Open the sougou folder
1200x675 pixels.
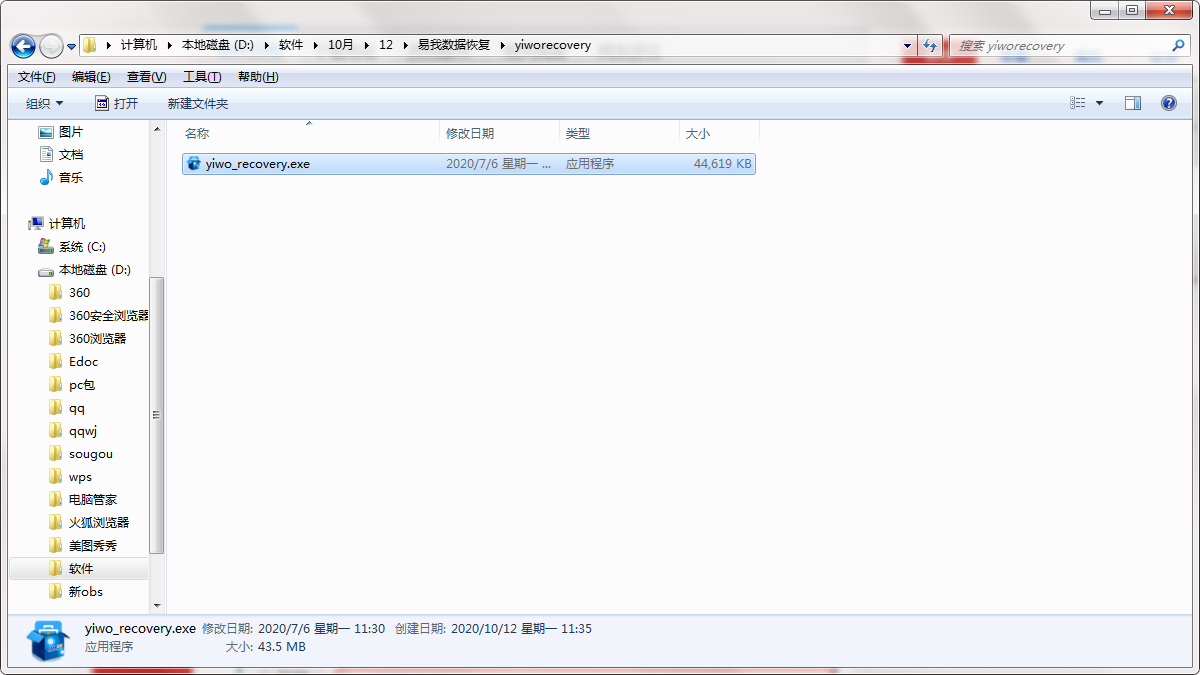click(80, 454)
